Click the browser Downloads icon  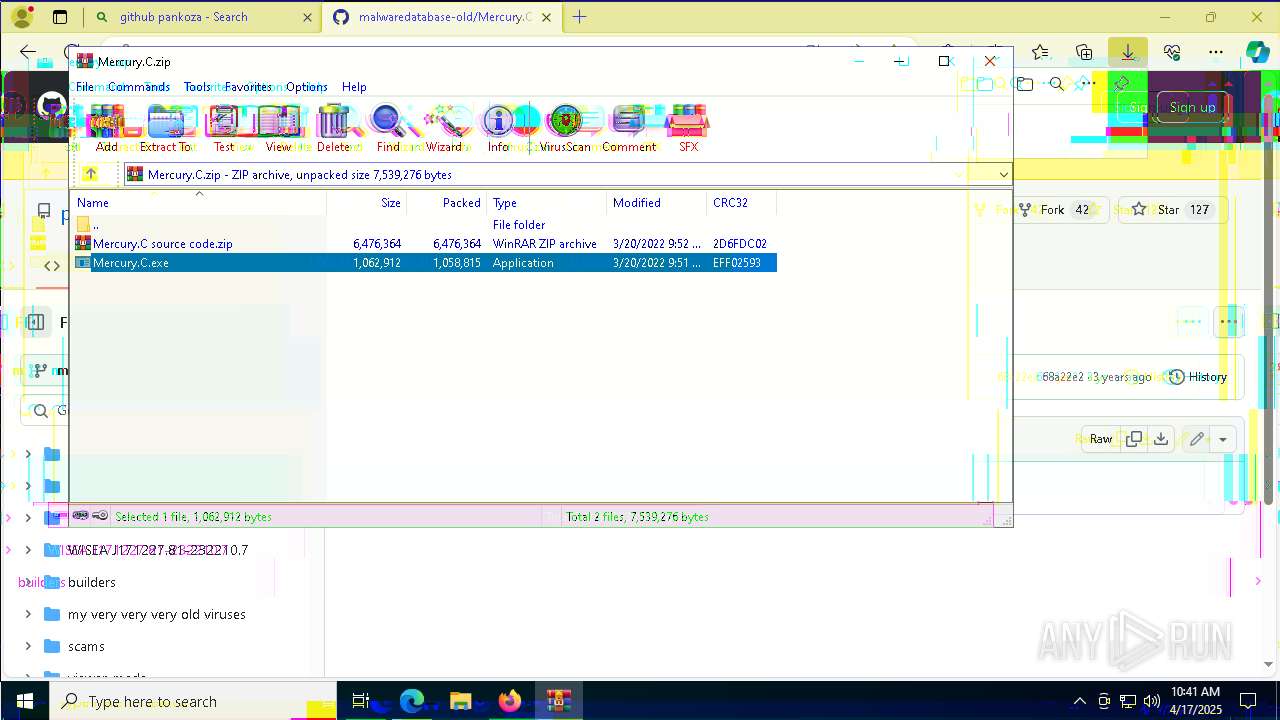point(1127,52)
